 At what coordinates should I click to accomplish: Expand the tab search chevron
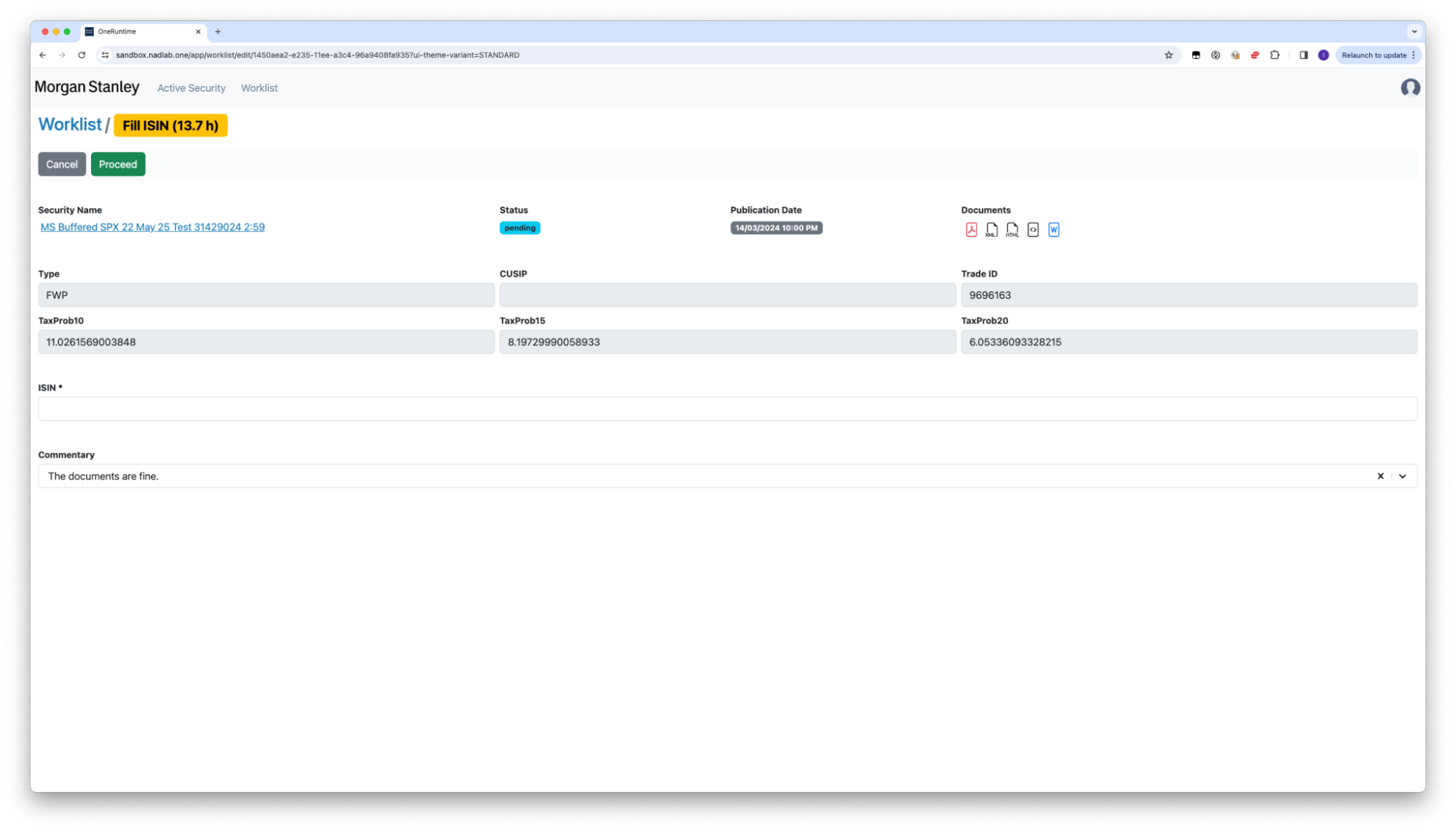pos(1414,31)
